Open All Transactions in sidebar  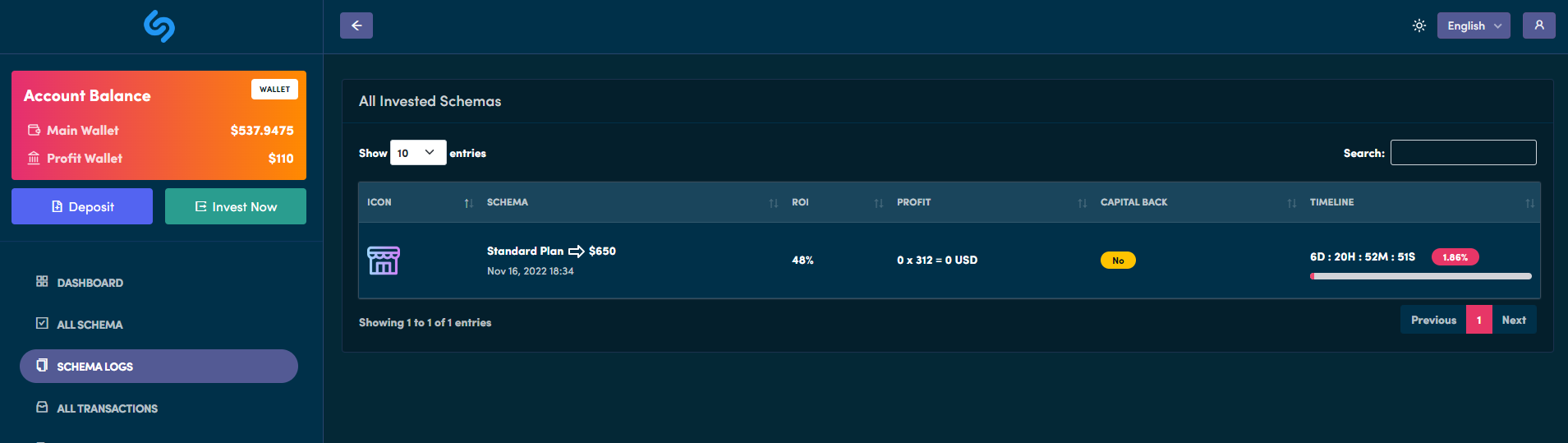[107, 408]
